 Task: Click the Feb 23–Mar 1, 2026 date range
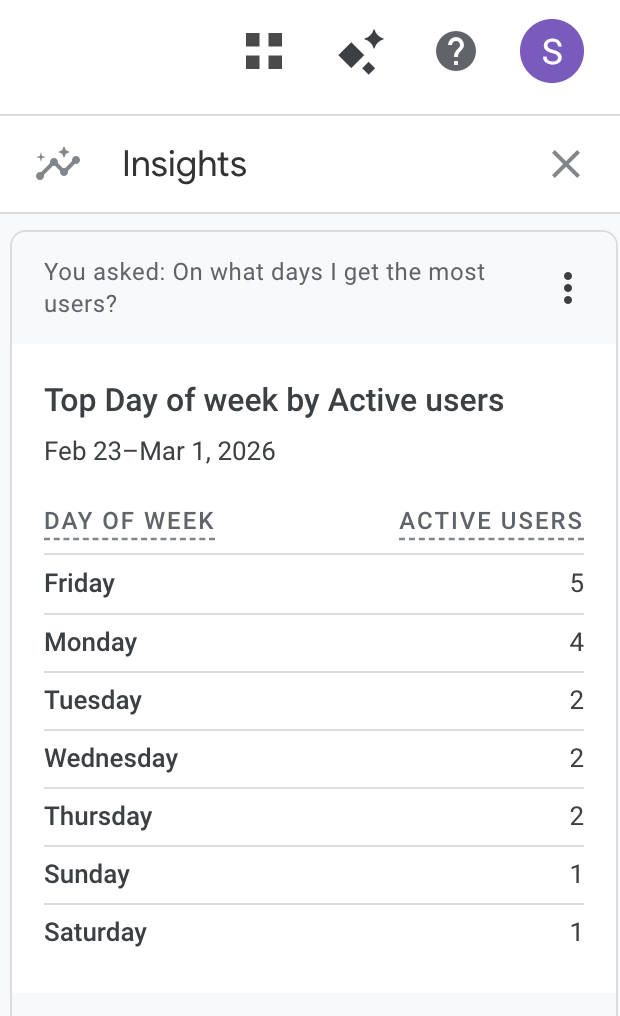[x=160, y=451]
